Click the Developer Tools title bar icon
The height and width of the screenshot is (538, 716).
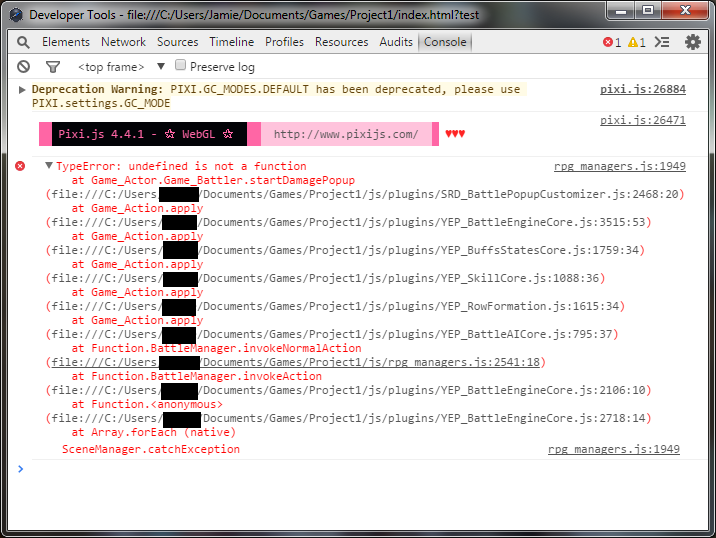coord(16,15)
